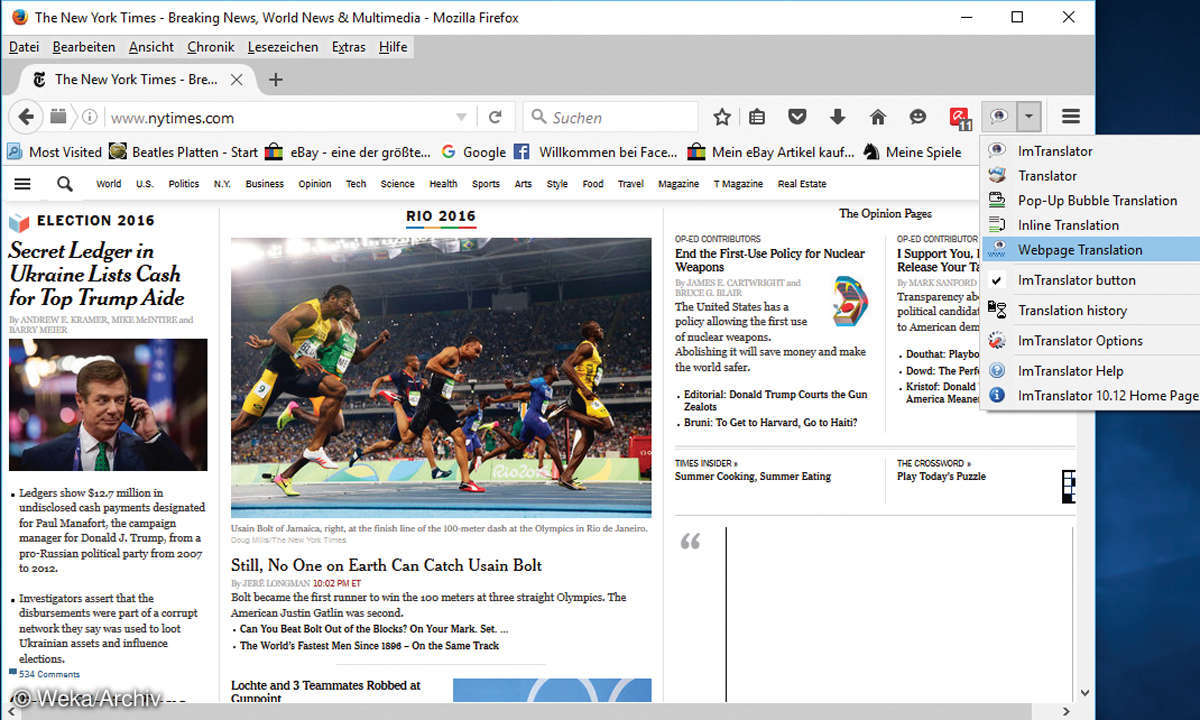Open a new tab with the plus button

[x=276, y=79]
